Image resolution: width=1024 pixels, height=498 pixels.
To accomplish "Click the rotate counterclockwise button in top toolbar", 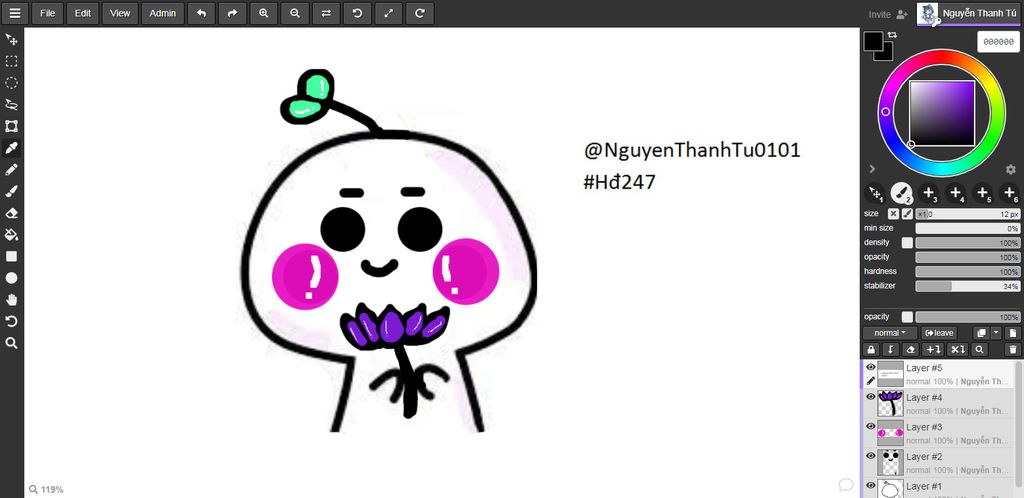I will (357, 13).
